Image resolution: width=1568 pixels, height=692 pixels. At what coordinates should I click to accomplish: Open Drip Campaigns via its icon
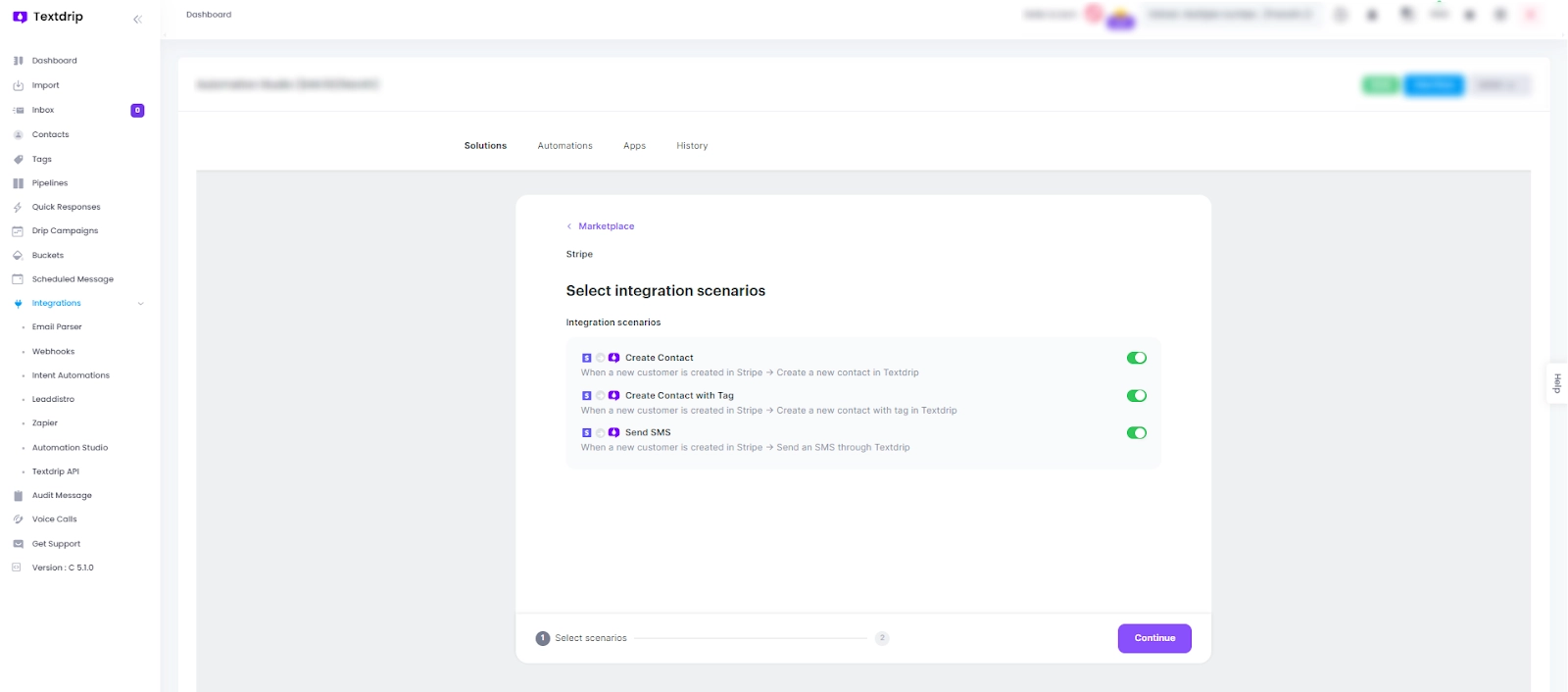pos(18,231)
